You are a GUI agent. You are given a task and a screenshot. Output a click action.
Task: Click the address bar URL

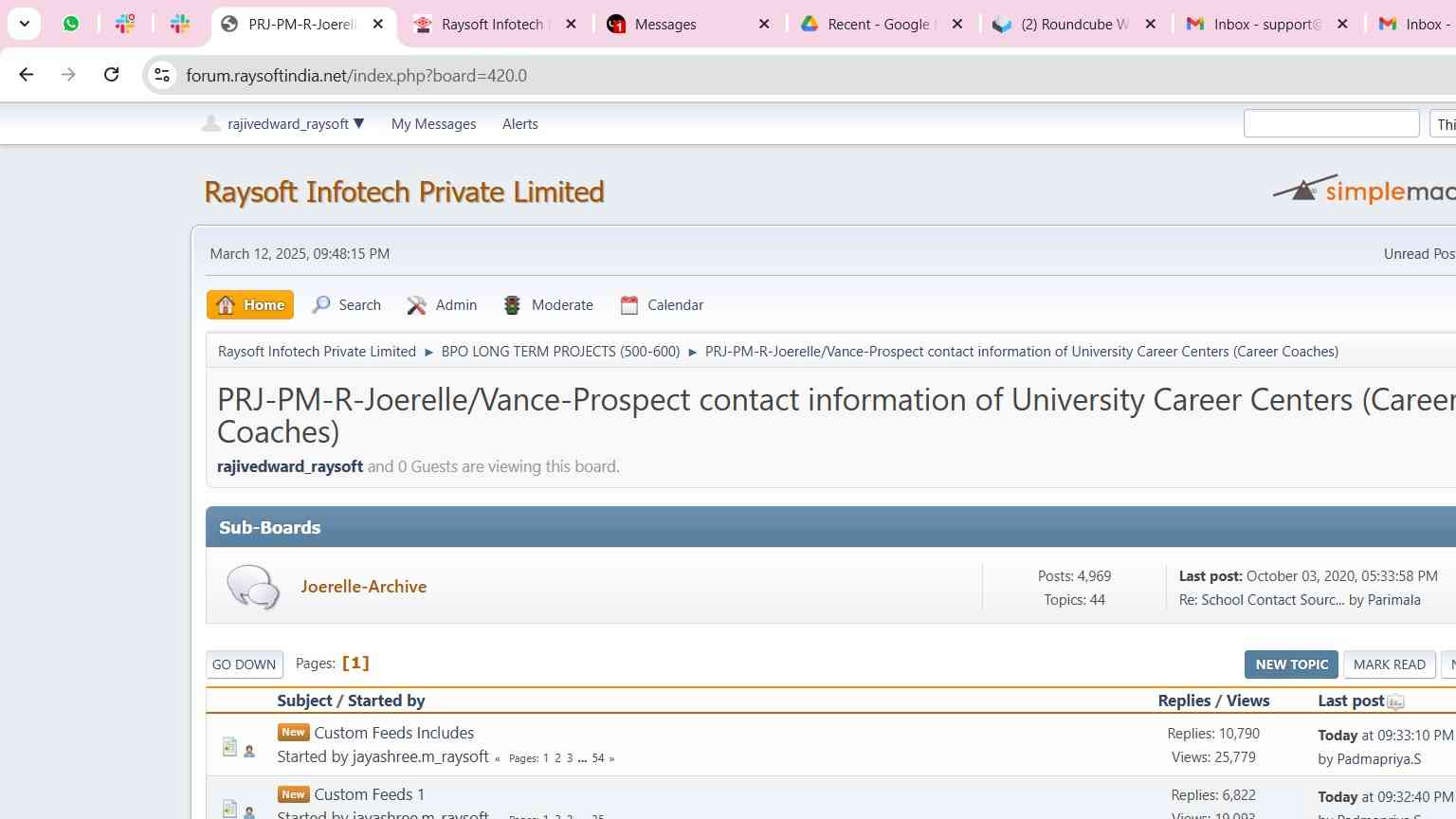coord(356,76)
